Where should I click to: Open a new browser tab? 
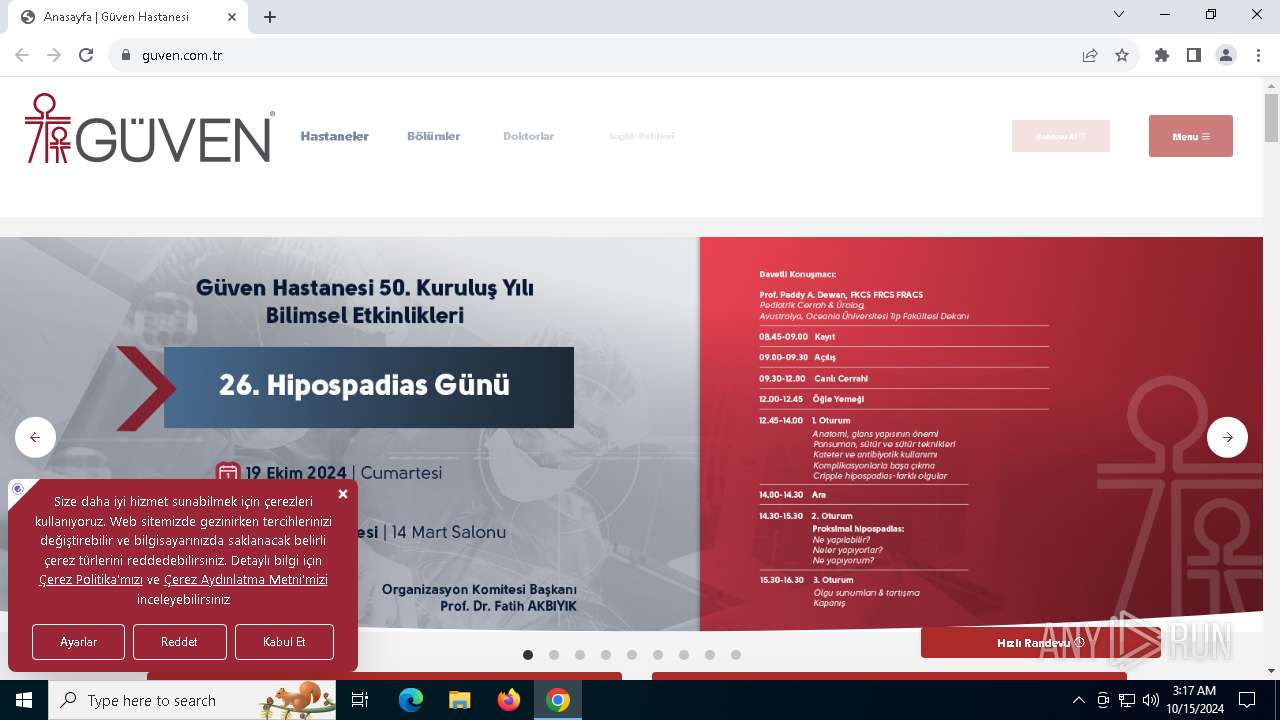coord(270,17)
